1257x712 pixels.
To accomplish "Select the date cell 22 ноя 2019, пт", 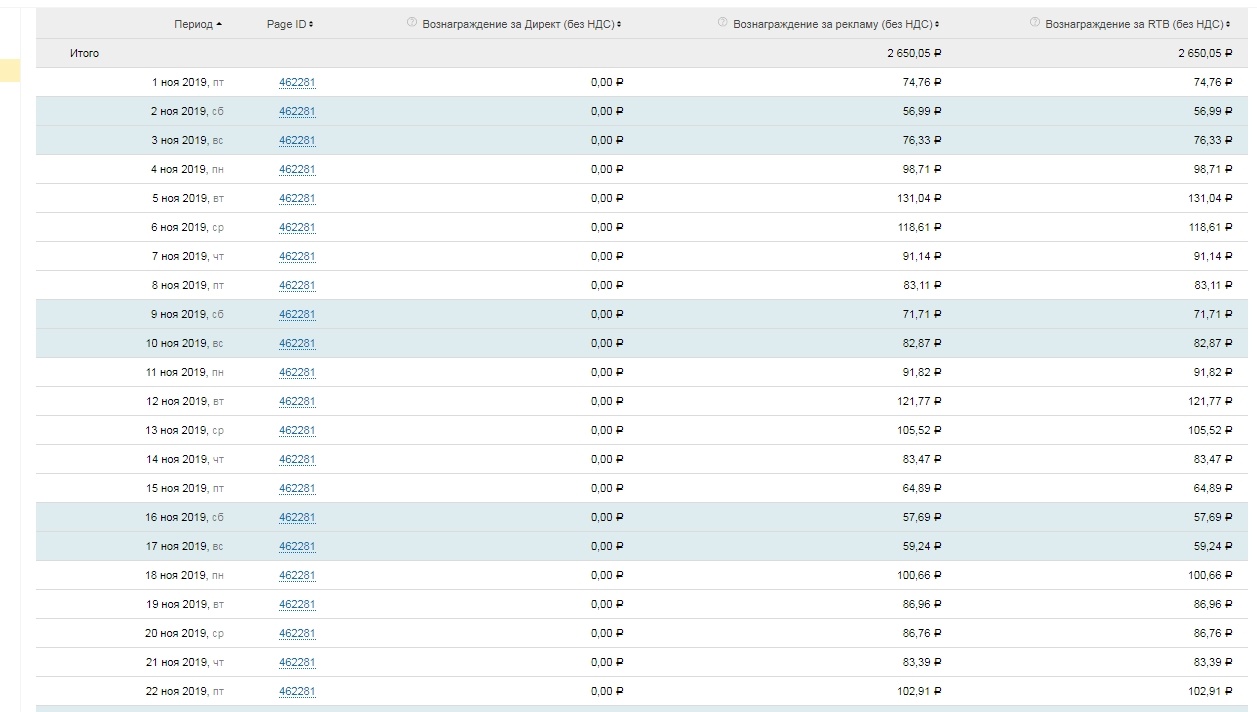I will point(185,691).
